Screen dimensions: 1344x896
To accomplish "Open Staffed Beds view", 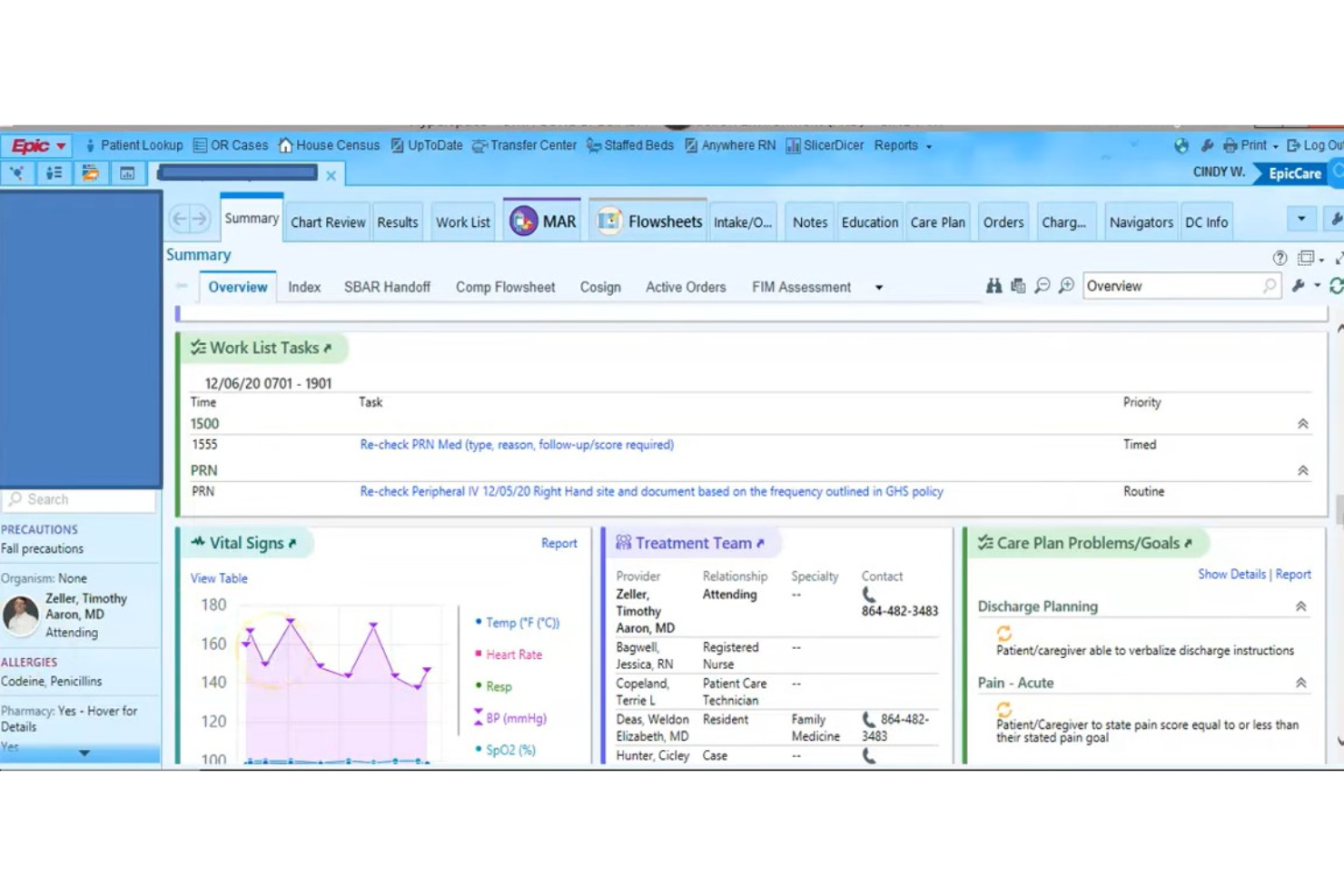I will 629,145.
